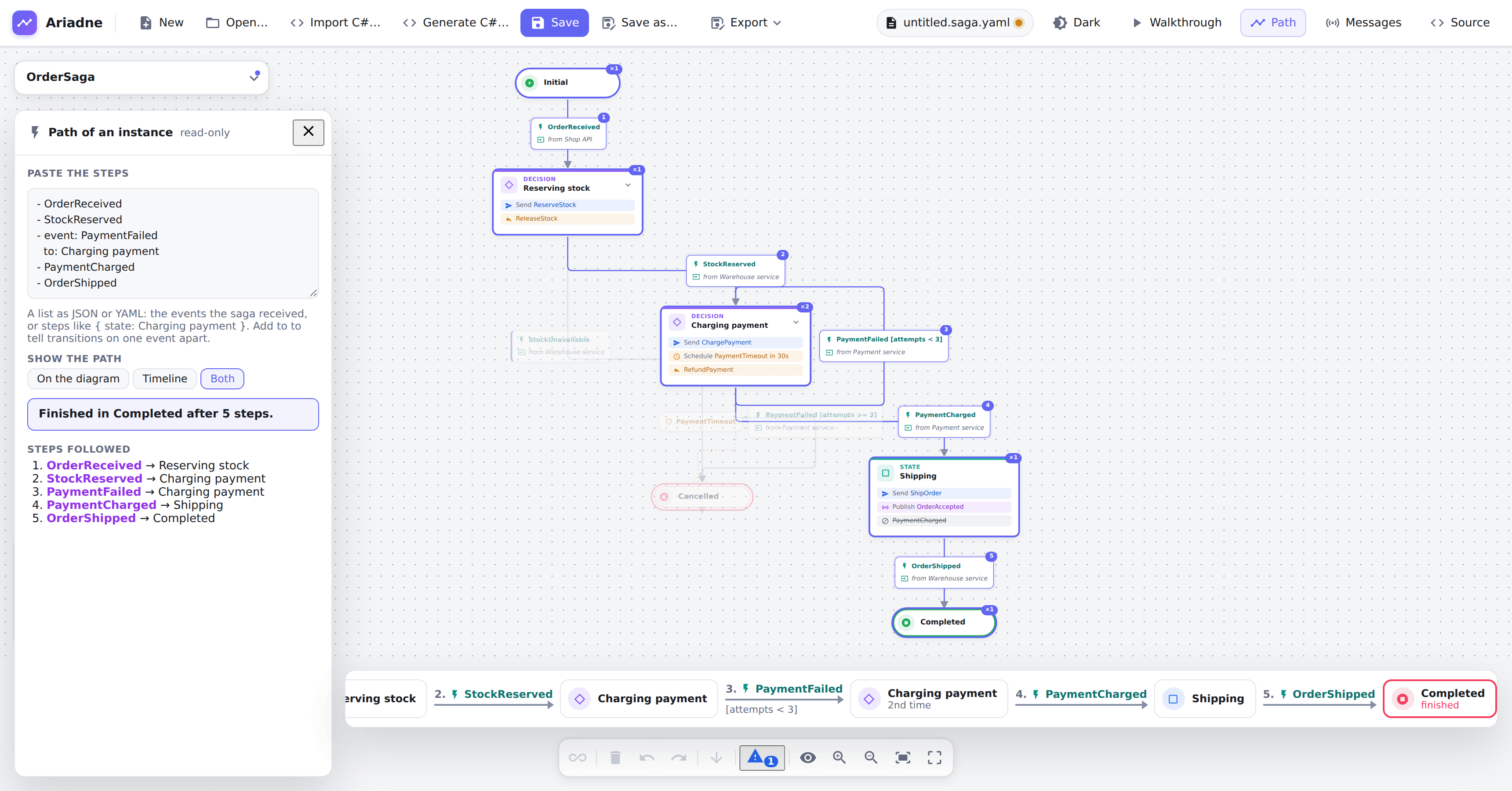This screenshot has height=791, width=1512.
Task: Click the square state icon on the Shipping diagram node
Action: pos(886,473)
